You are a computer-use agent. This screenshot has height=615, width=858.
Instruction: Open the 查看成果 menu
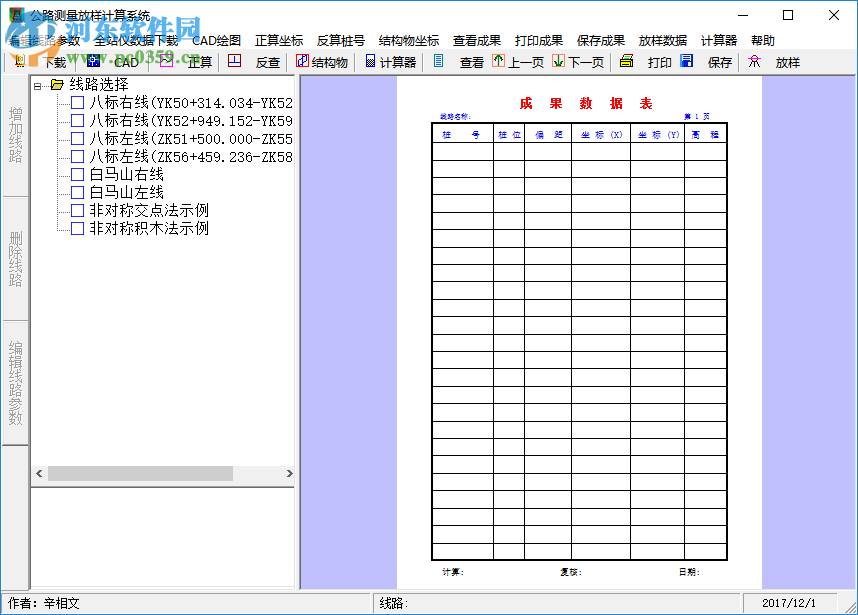click(x=477, y=40)
